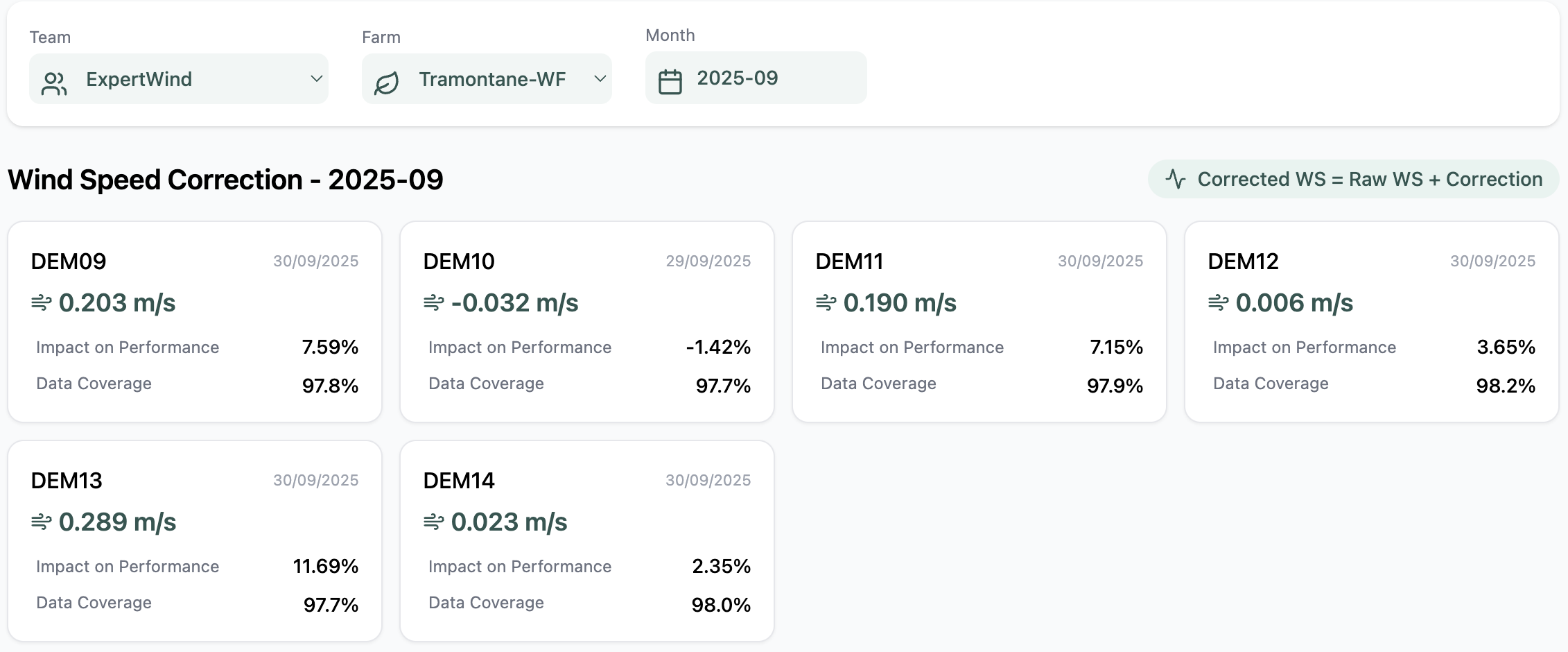
Task: Click the activity pulse icon beside formula
Action: (x=1176, y=179)
